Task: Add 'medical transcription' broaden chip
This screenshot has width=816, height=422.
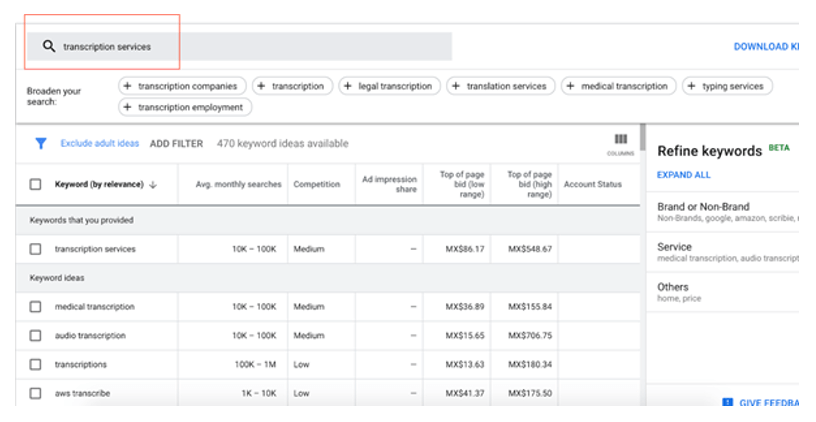Action: point(618,87)
